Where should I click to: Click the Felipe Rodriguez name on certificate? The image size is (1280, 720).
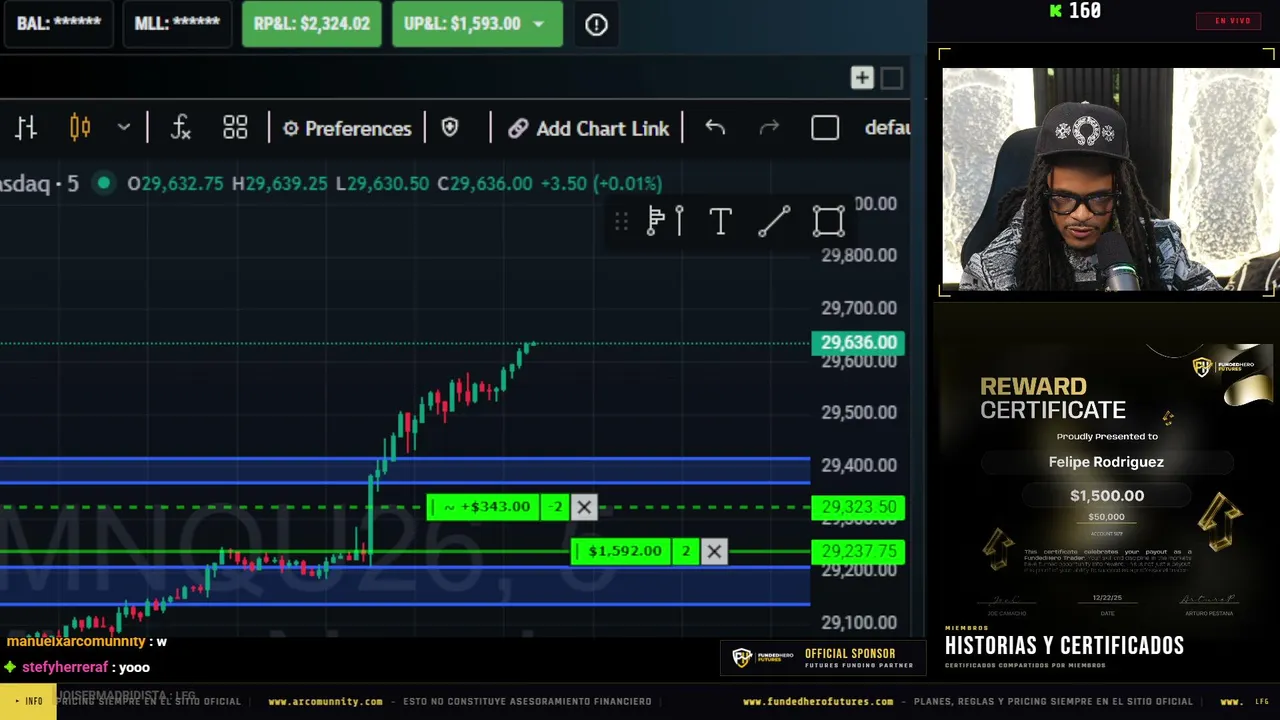click(1106, 462)
